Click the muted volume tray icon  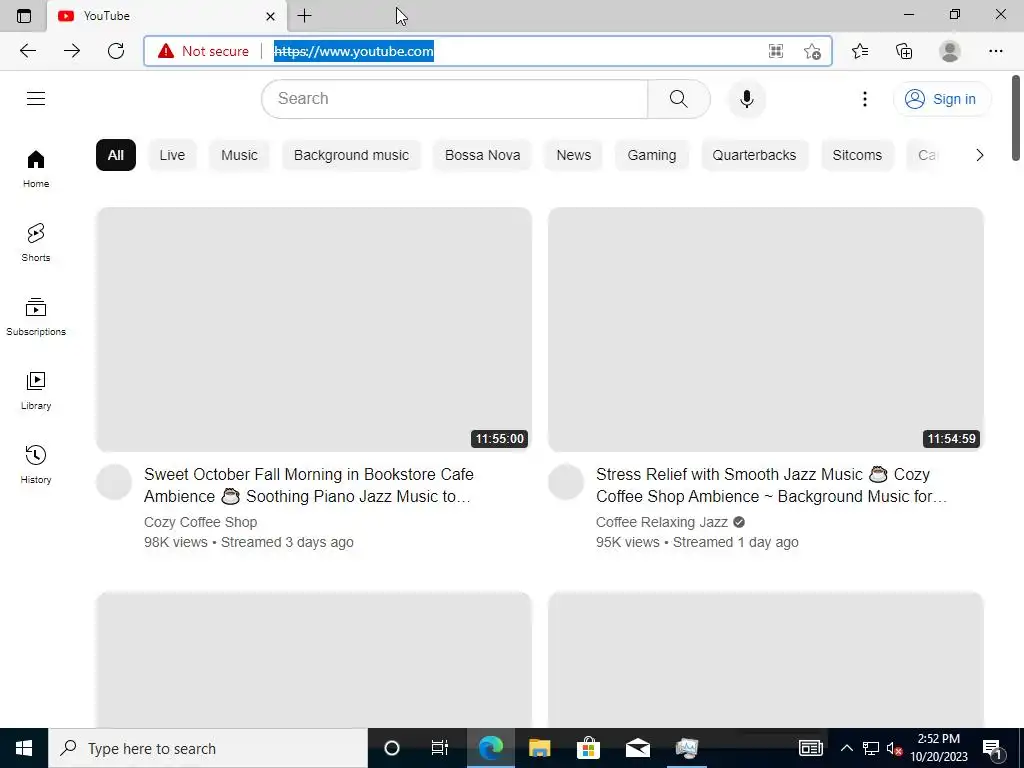[x=894, y=748]
